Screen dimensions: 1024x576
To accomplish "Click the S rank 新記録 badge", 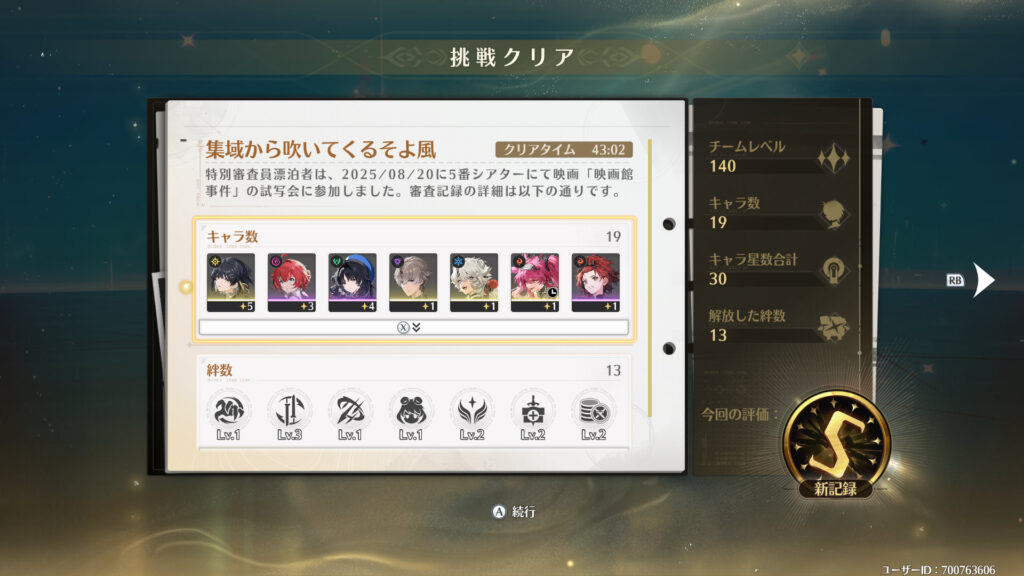I will 836,445.
